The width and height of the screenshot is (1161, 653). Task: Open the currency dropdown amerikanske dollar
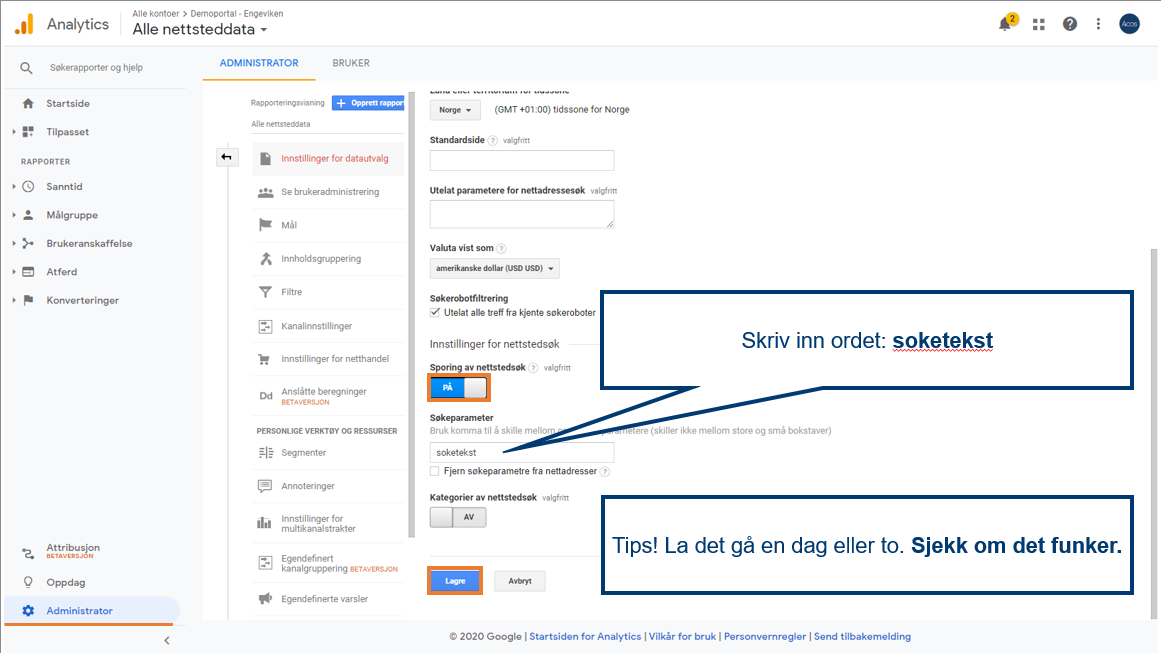pyautogui.click(x=494, y=268)
